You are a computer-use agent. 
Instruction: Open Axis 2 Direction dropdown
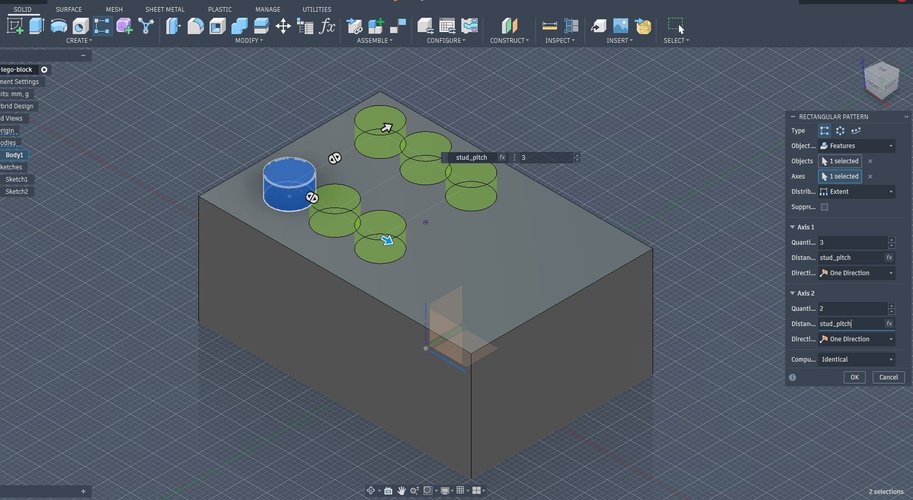pos(857,339)
